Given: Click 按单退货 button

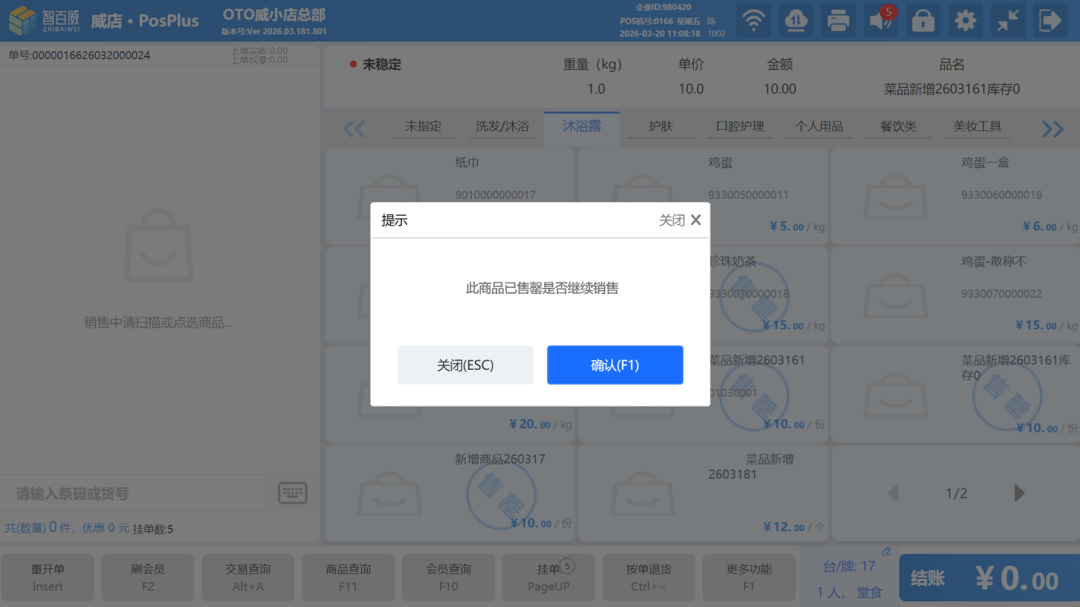Looking at the screenshot, I should point(649,577).
